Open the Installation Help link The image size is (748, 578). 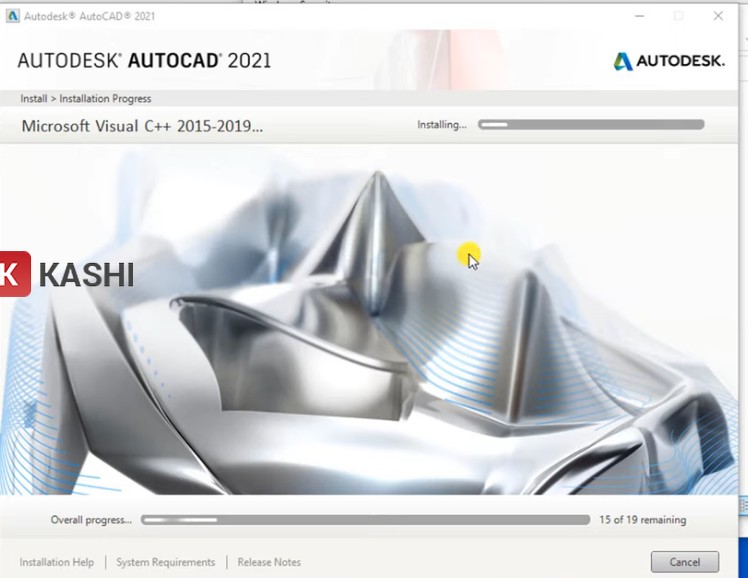tap(57, 562)
